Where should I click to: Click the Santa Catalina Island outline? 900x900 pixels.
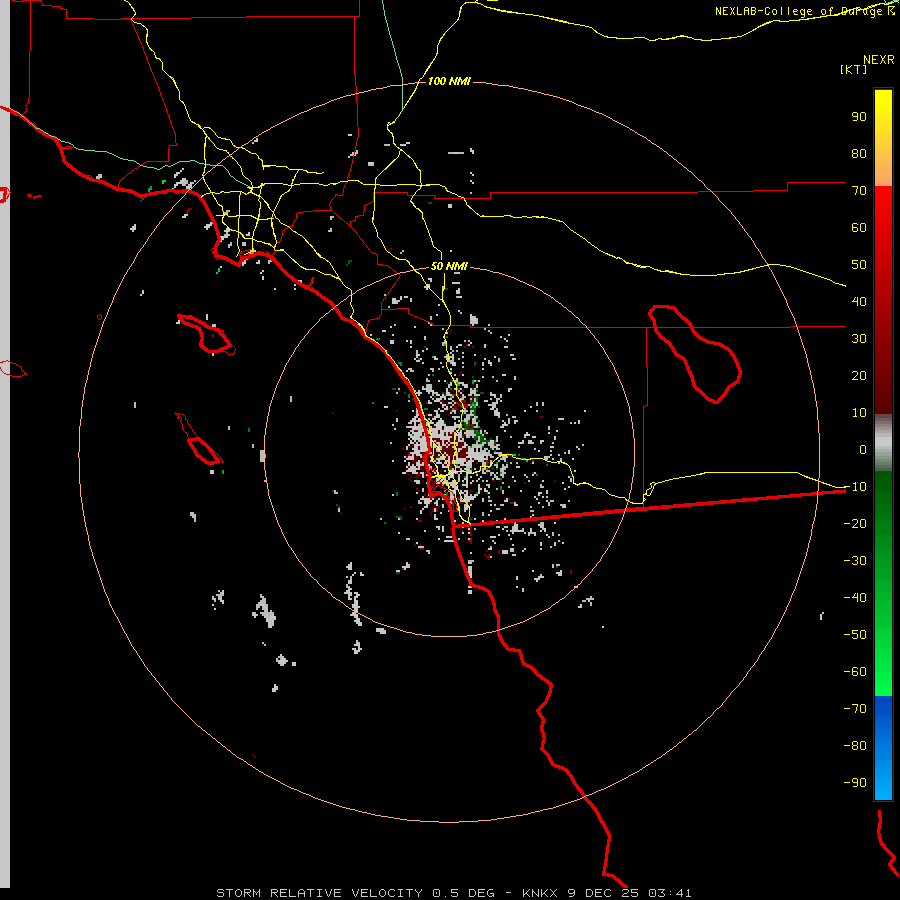tap(206, 334)
